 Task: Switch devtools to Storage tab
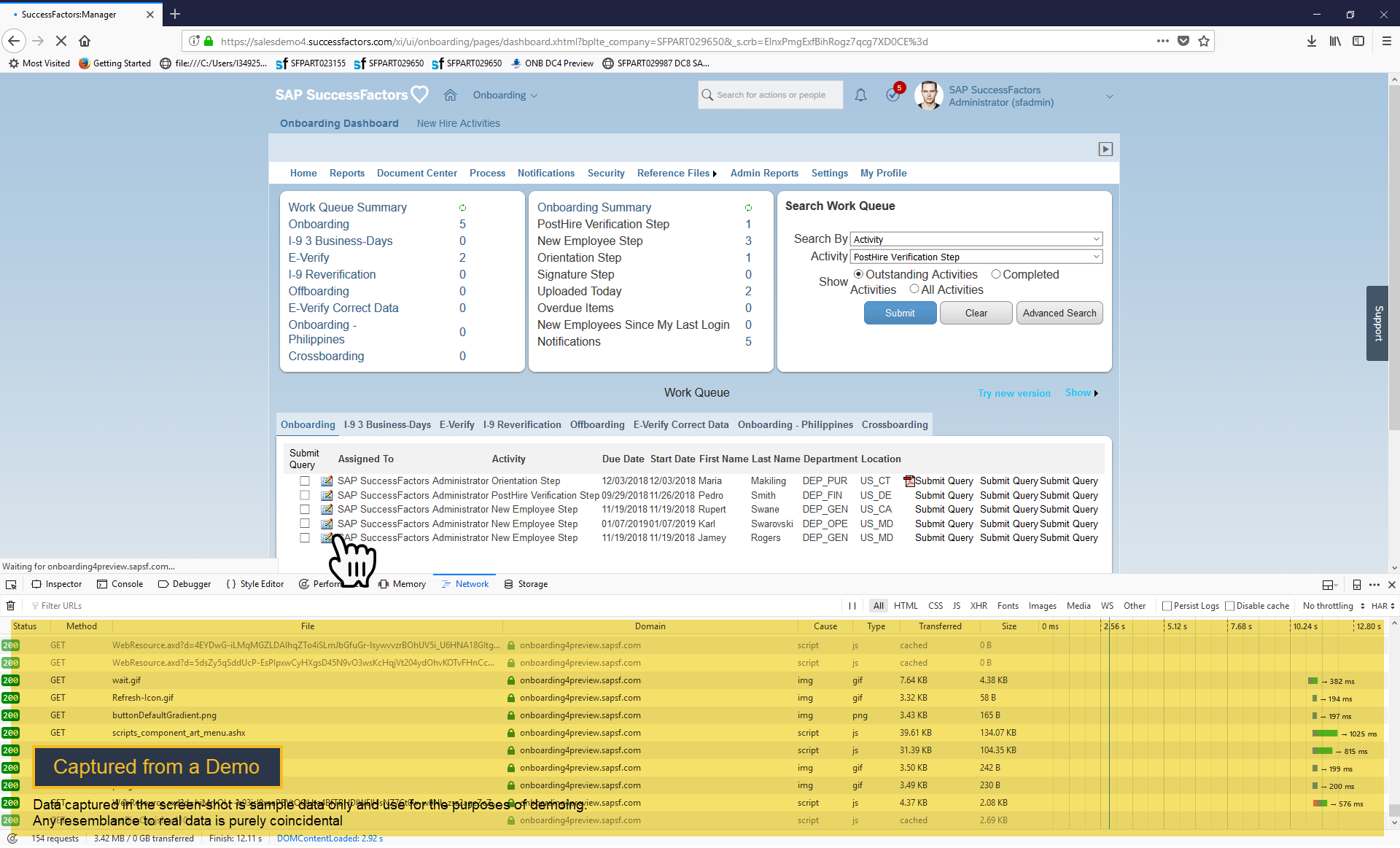[526, 585]
